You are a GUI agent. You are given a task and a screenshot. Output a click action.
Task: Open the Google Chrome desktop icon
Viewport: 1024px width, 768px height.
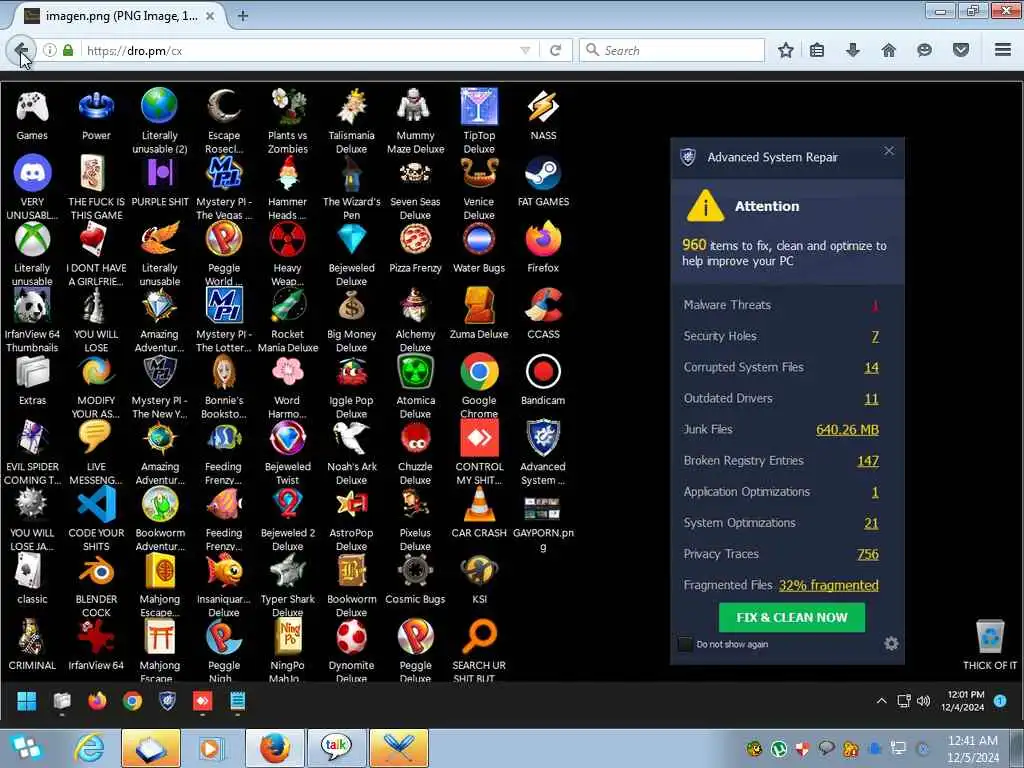click(479, 372)
